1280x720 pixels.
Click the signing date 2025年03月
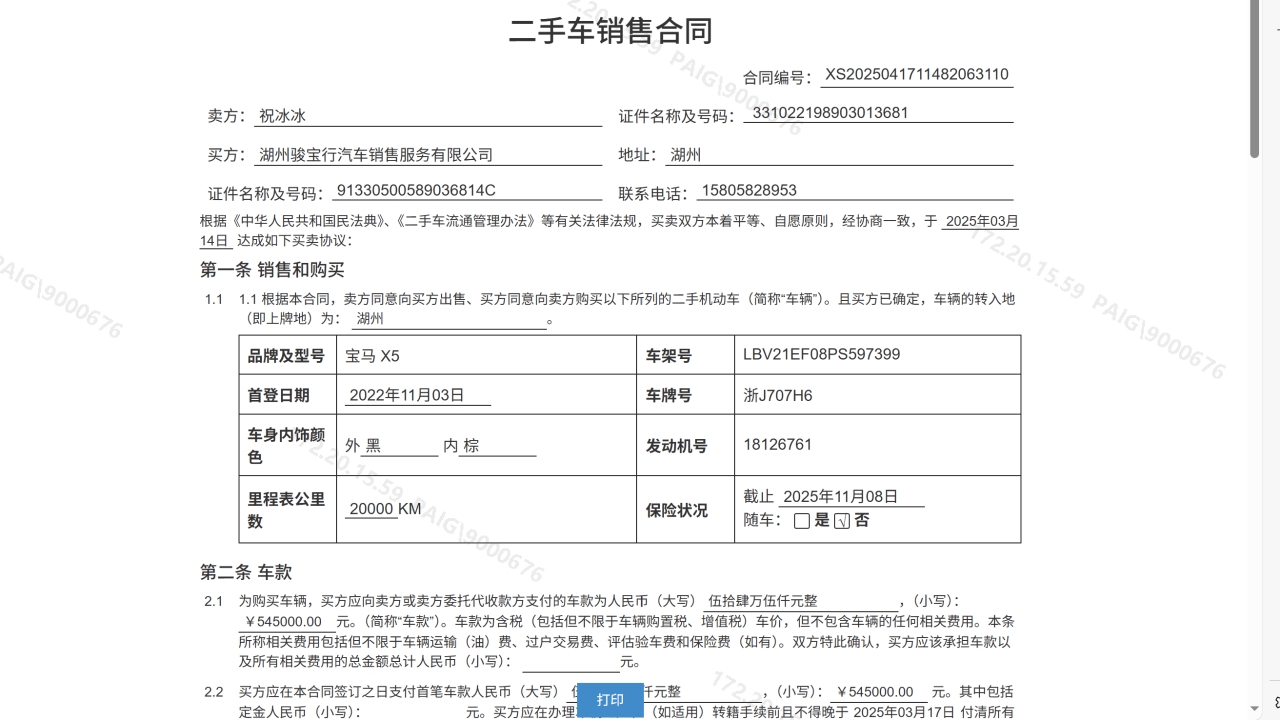click(x=981, y=221)
